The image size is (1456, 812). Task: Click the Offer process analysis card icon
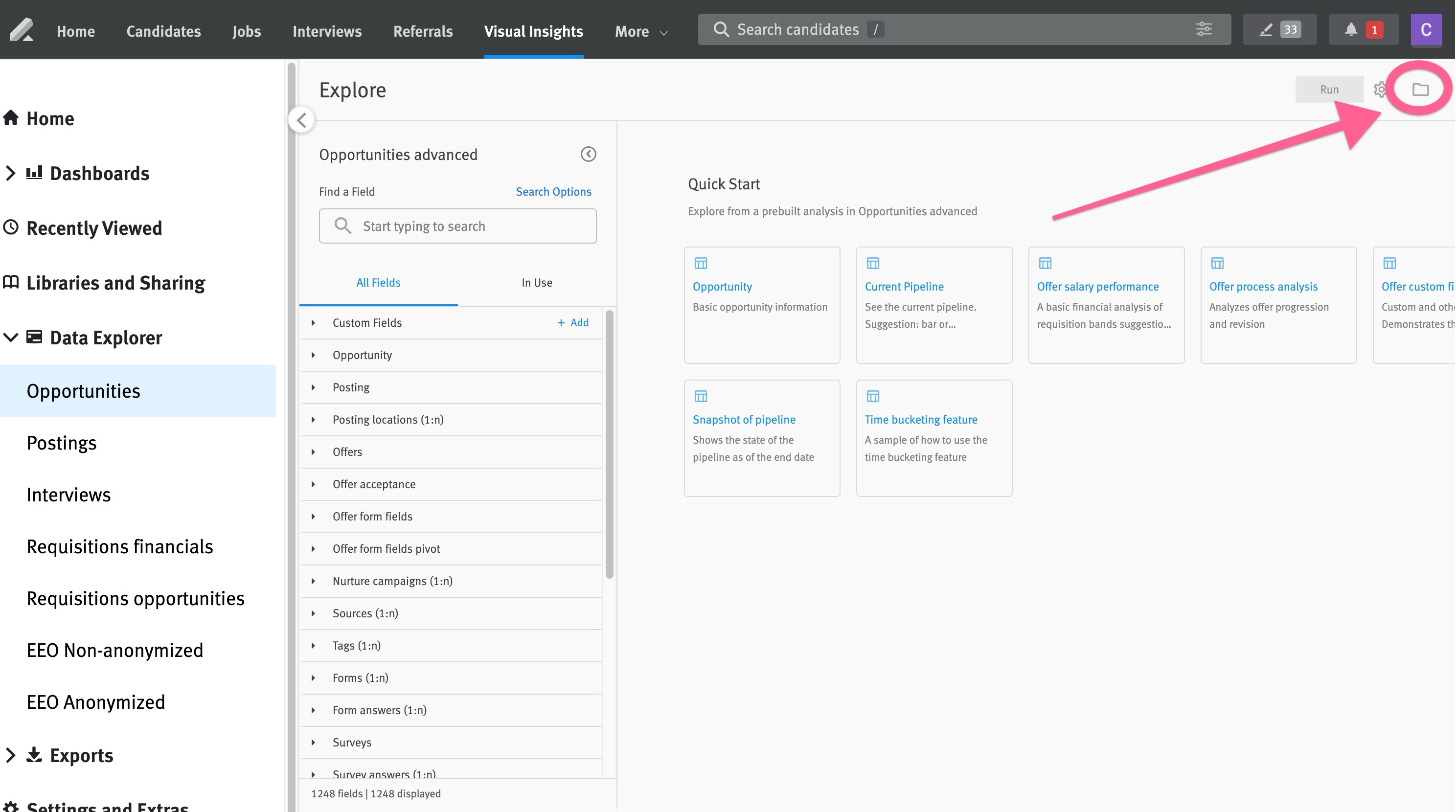coord(1217,263)
